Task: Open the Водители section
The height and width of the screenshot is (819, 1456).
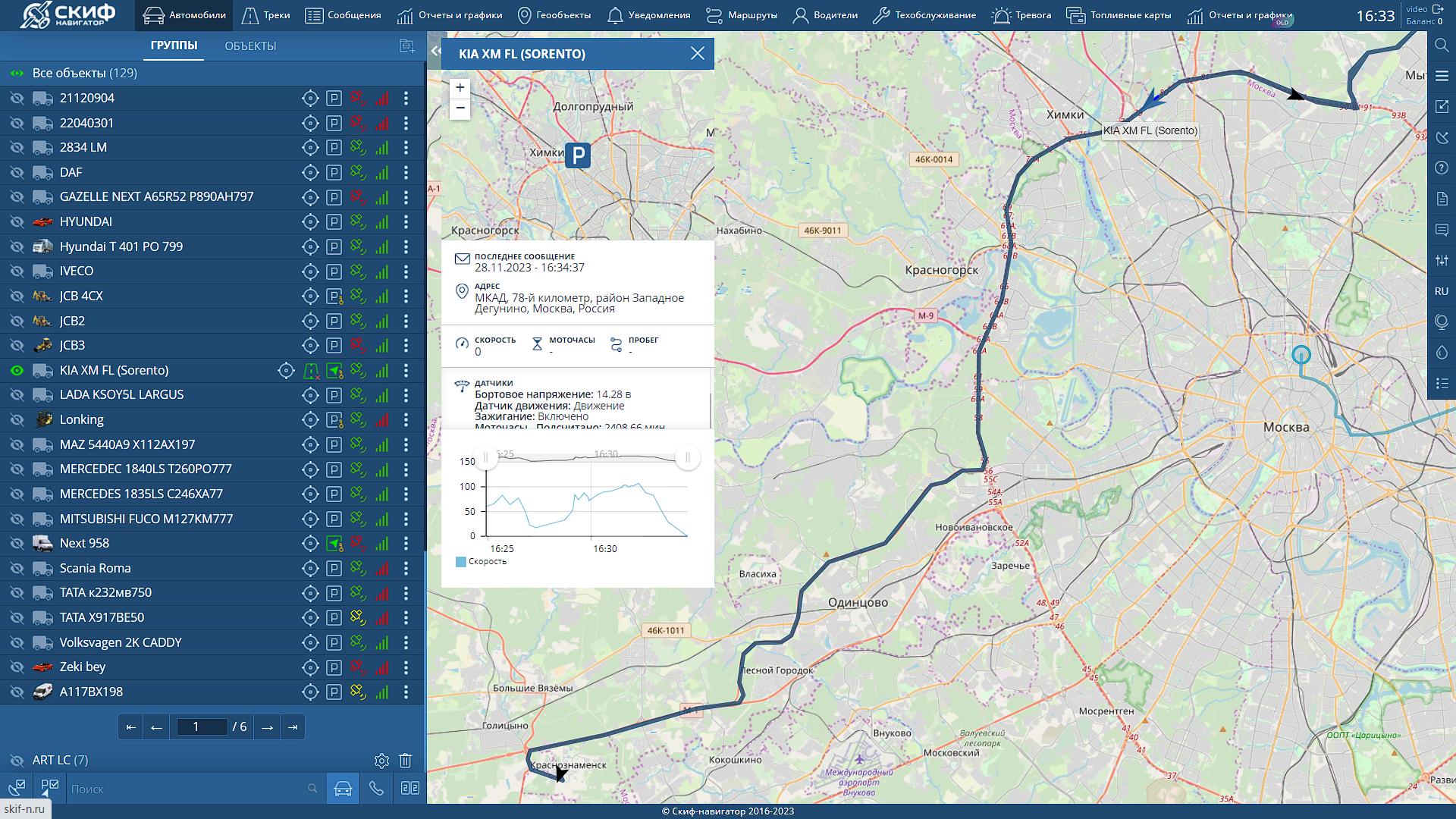Action: point(825,15)
